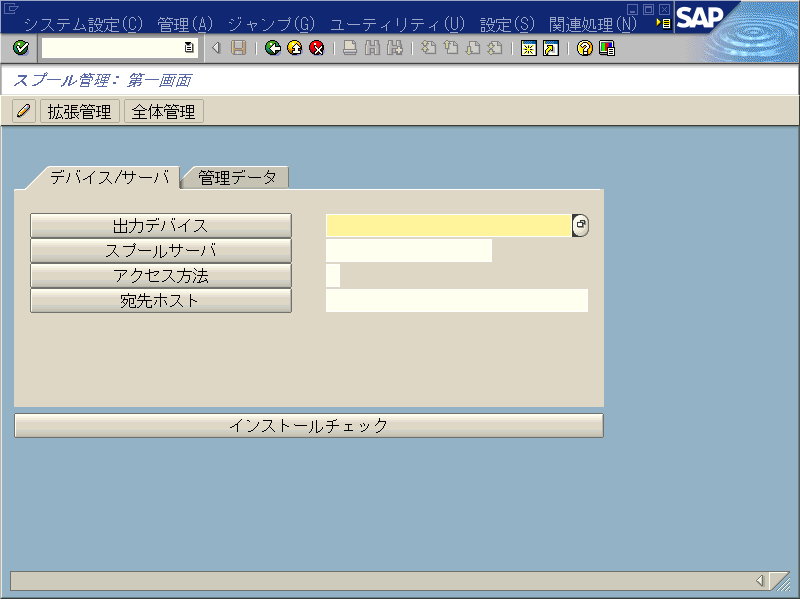Click the Find binoculars icon

[372, 48]
